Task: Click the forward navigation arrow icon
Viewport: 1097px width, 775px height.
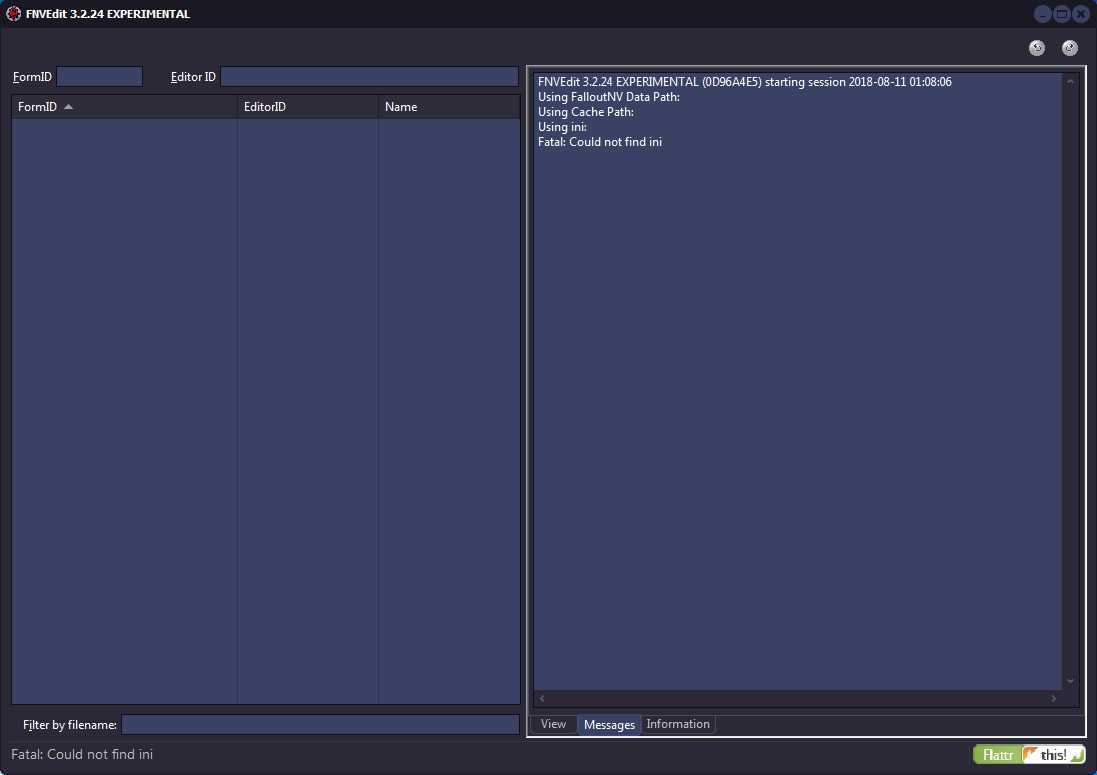Action: [1070, 48]
